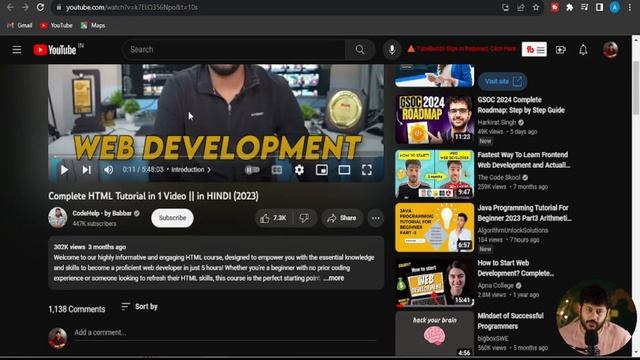Screen dimensions: 640x360
Task: Open the TubeBuddy extension menu button
Action: coord(534,50)
